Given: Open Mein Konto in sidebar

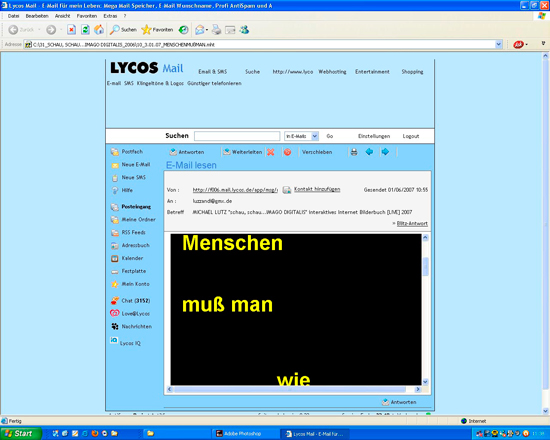Looking at the screenshot, I should (130, 284).
